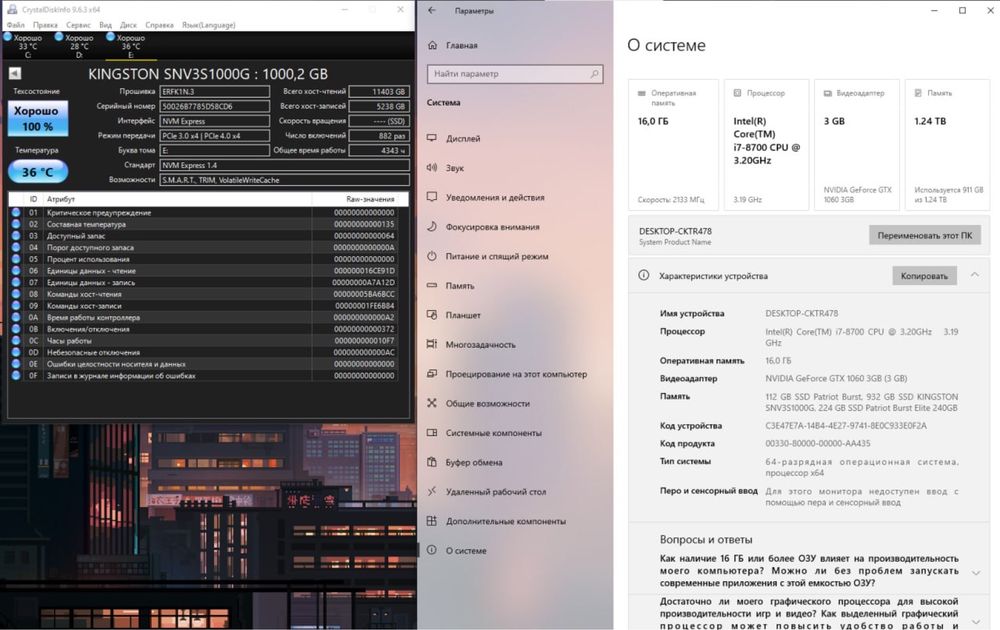The width and height of the screenshot is (1000, 630).
Task: Open Память storage icon in sidebar
Action: (x=432, y=285)
